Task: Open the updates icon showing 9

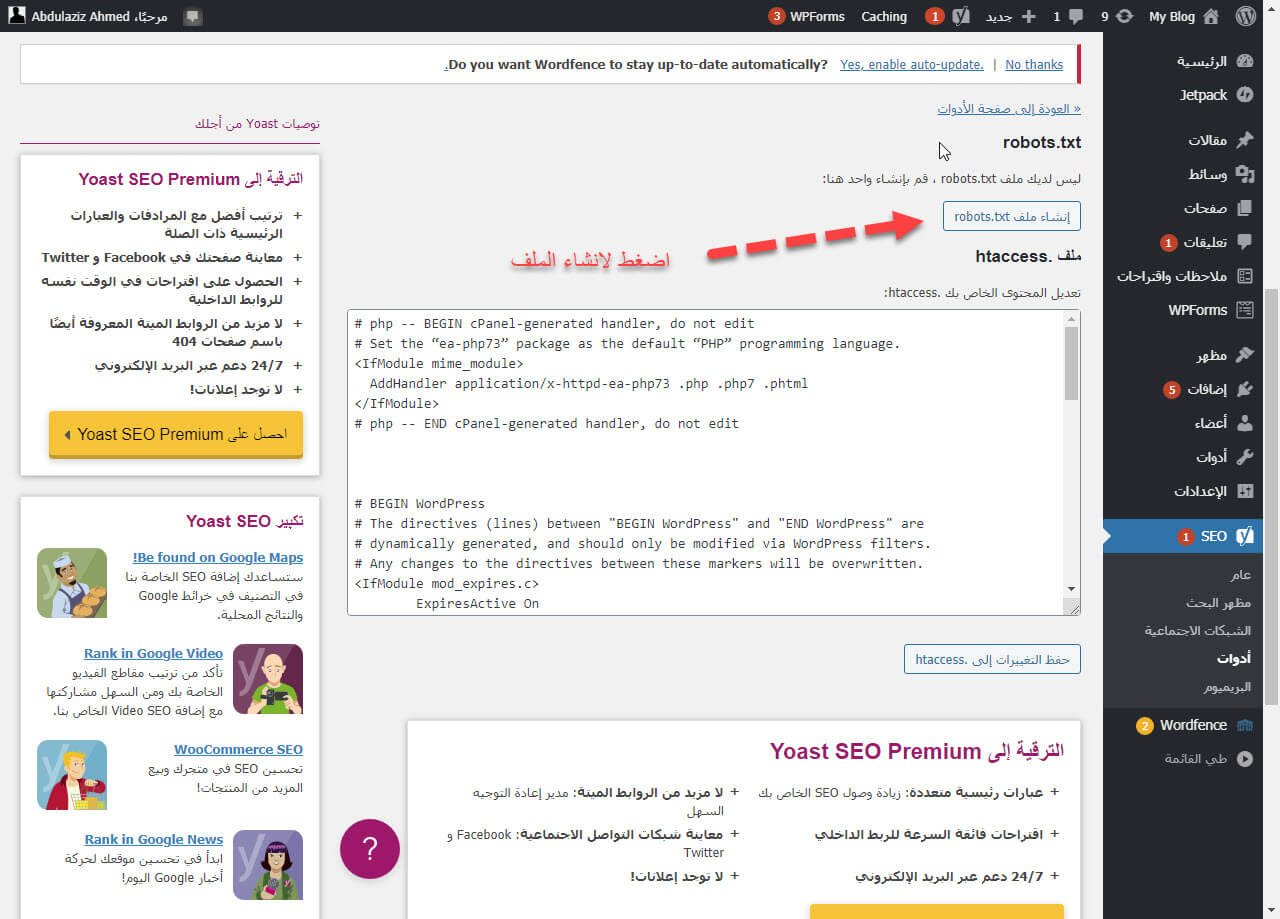Action: click(x=1125, y=16)
